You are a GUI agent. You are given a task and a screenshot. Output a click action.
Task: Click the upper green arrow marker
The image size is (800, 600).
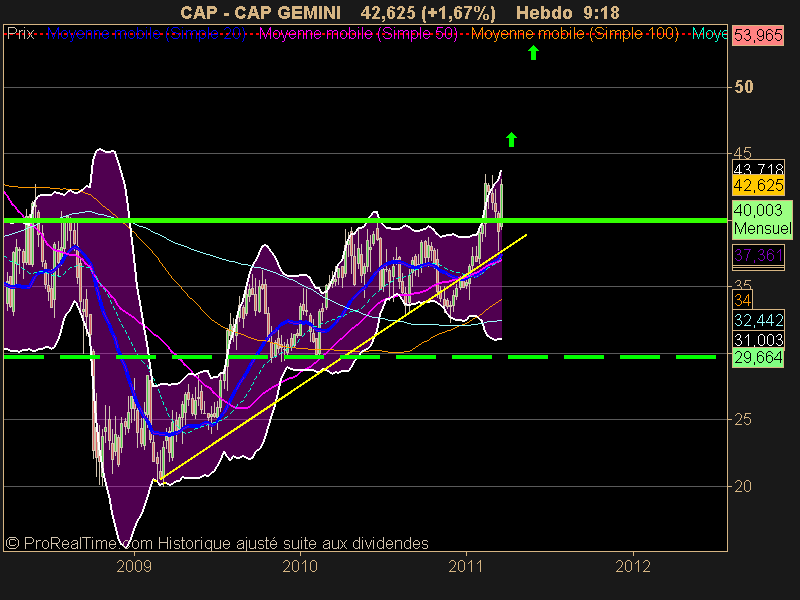533,53
